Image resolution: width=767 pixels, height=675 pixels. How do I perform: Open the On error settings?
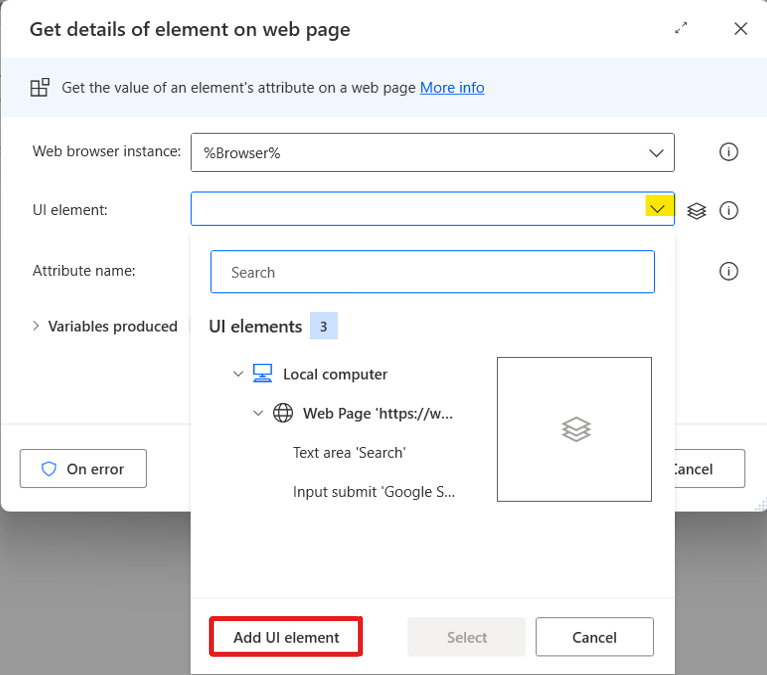[83, 469]
